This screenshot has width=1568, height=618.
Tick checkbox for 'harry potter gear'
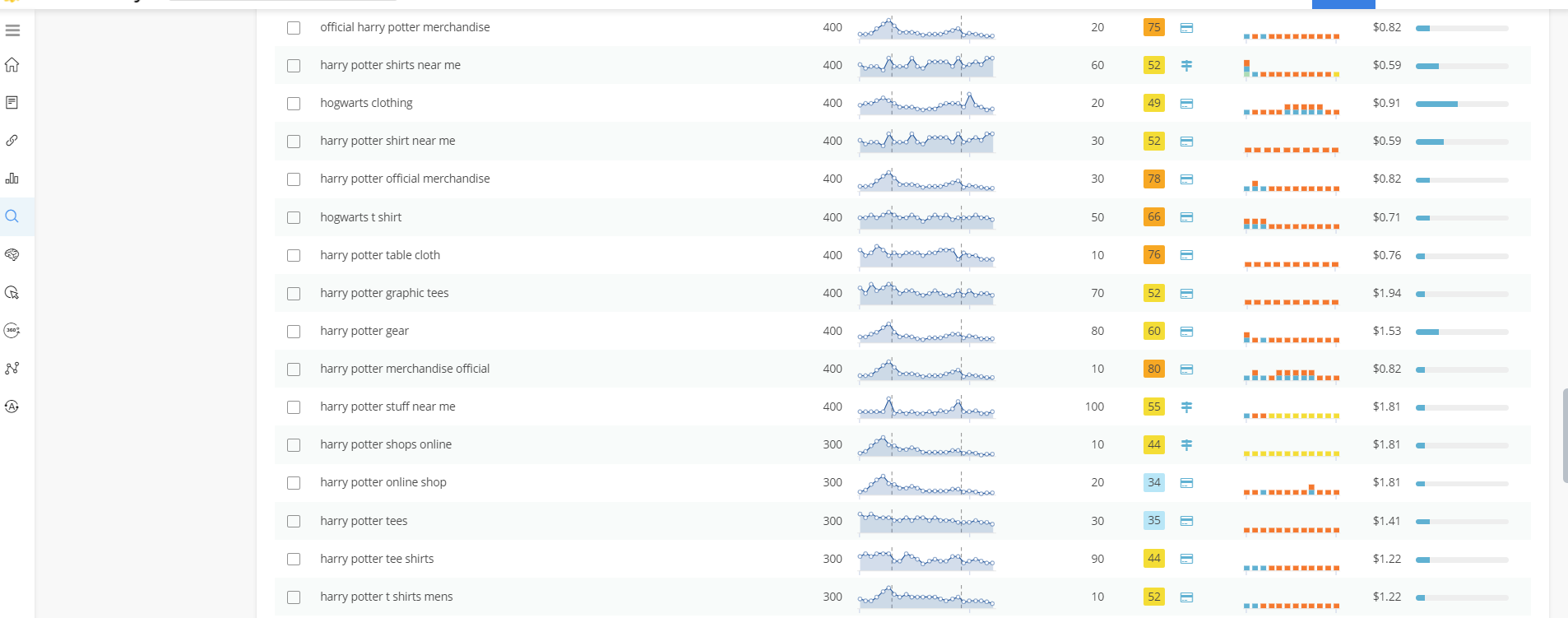pos(294,332)
